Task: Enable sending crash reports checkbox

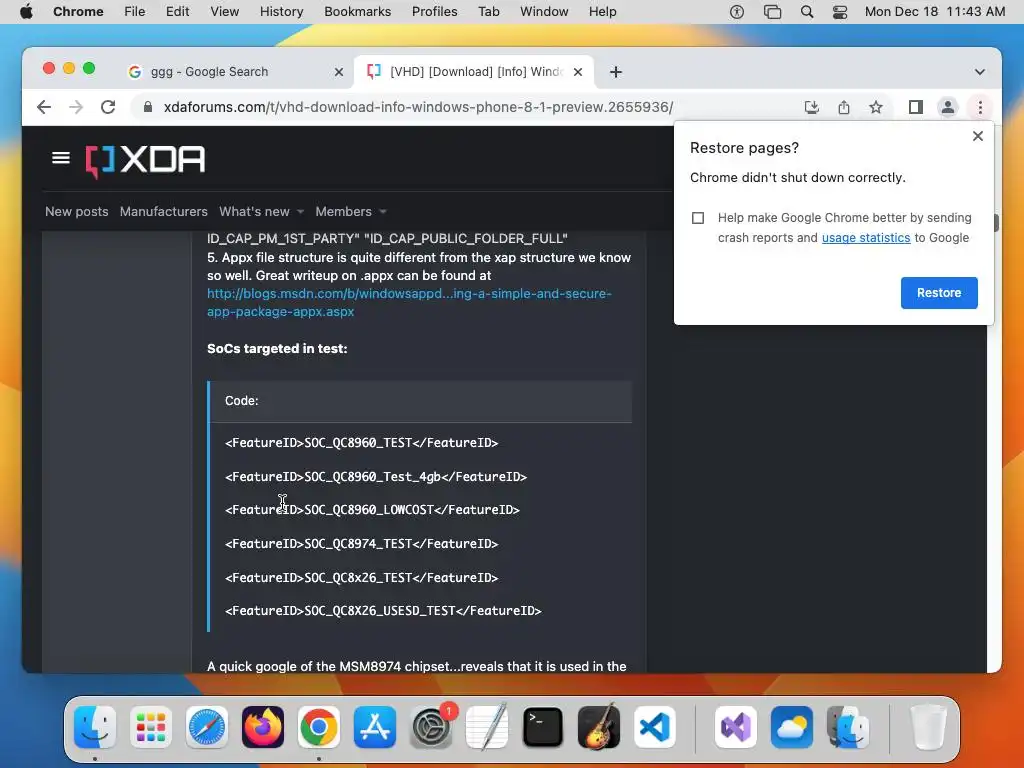Action: coord(697,217)
